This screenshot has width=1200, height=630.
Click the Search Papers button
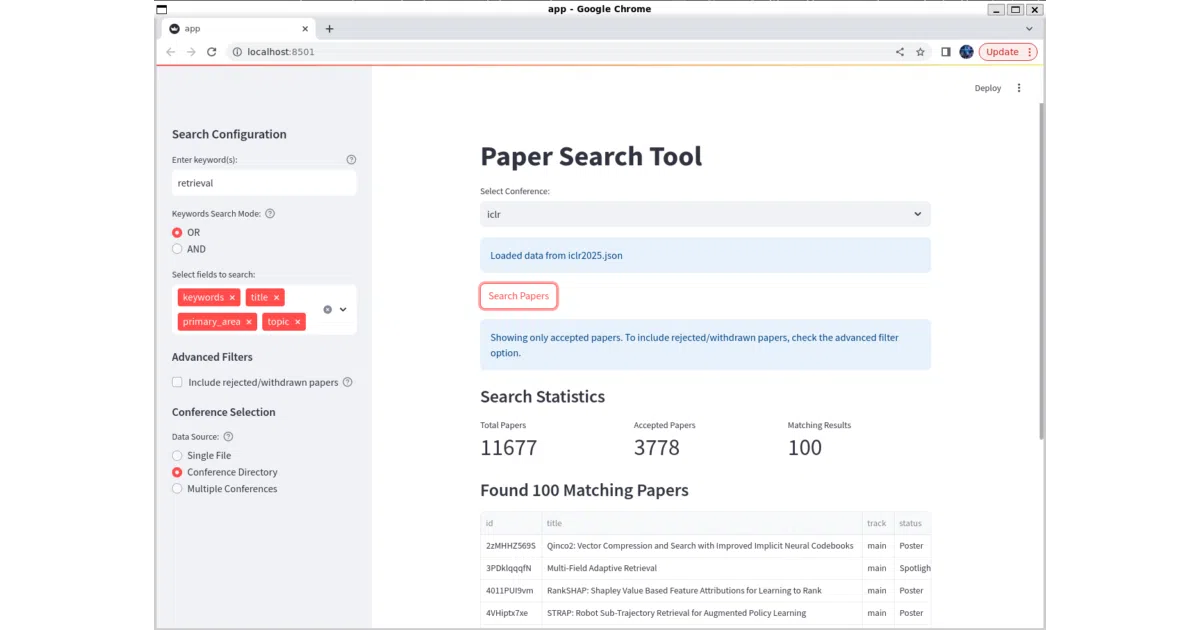point(518,296)
